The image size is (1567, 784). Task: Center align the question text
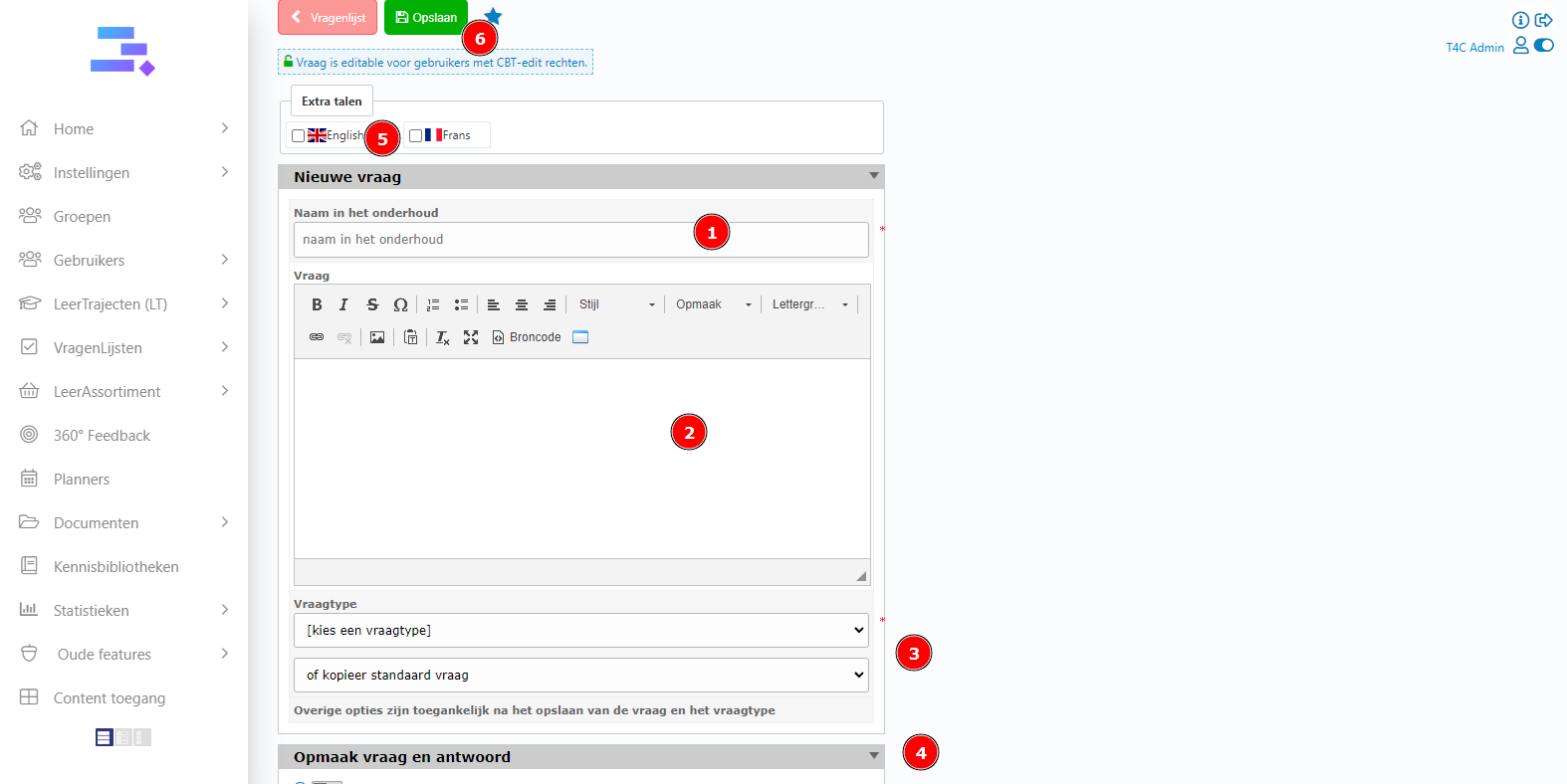[521, 304]
